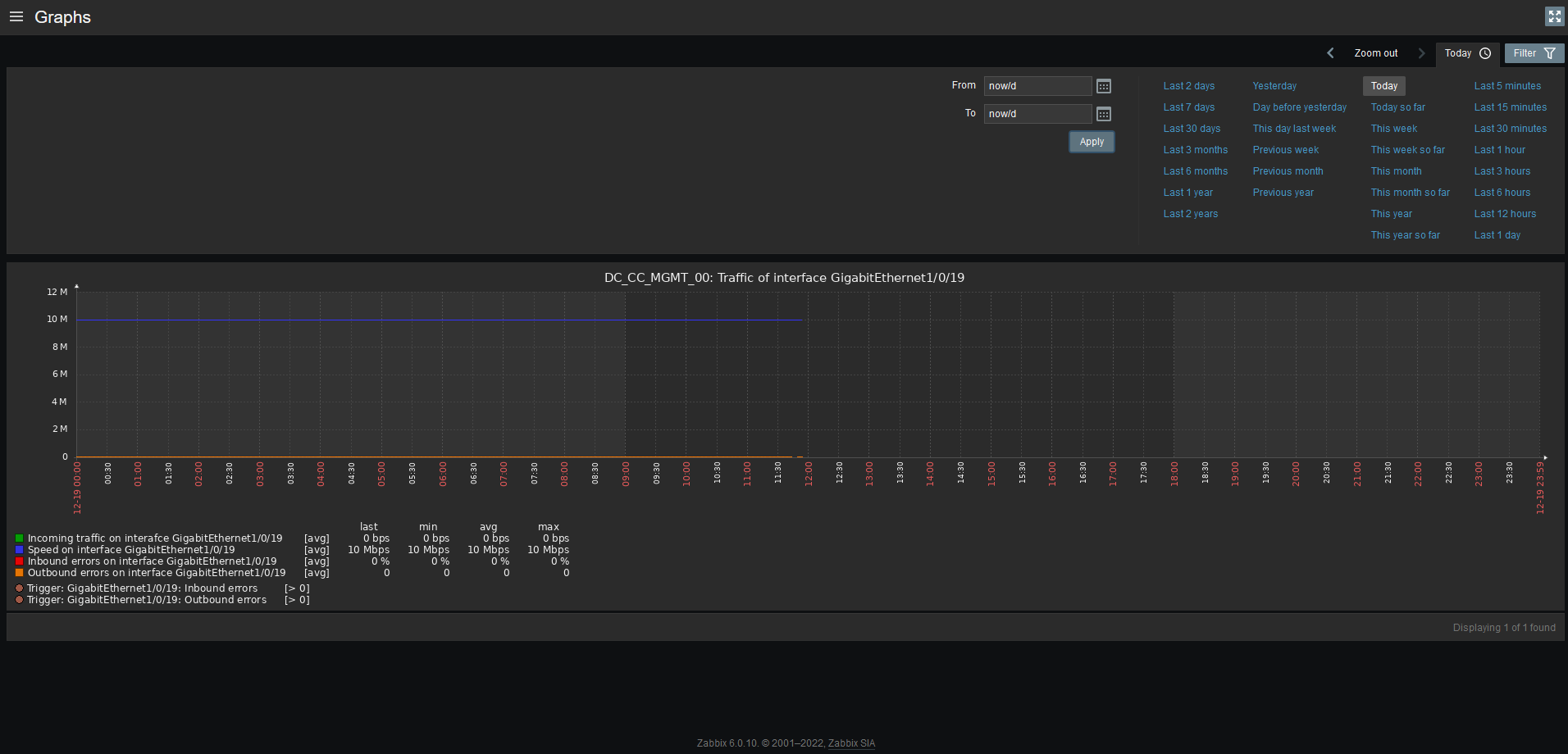Click the From date input field
Image resolution: width=1568 pixels, height=754 pixels.
click(1037, 86)
